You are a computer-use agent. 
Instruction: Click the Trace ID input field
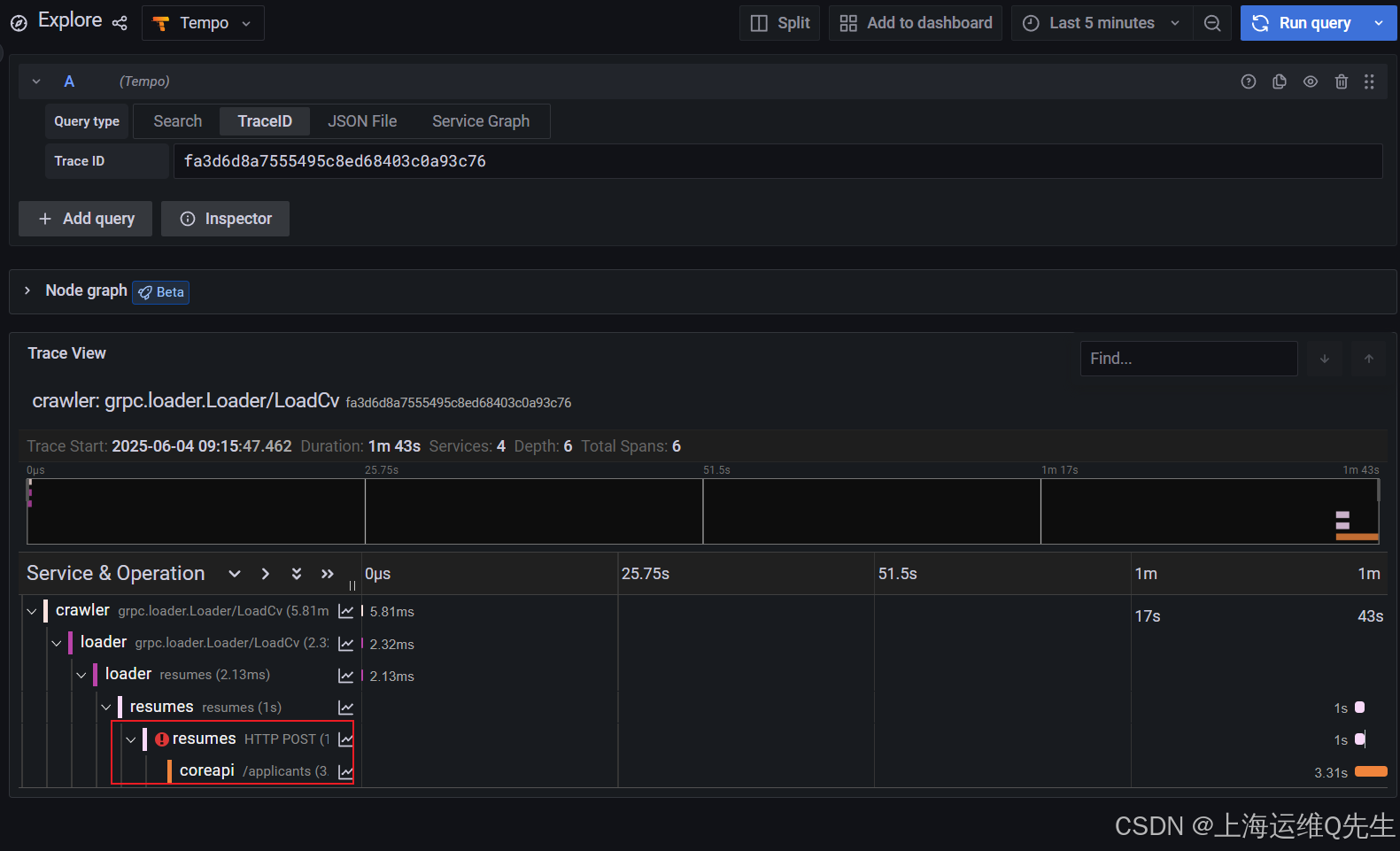point(777,161)
